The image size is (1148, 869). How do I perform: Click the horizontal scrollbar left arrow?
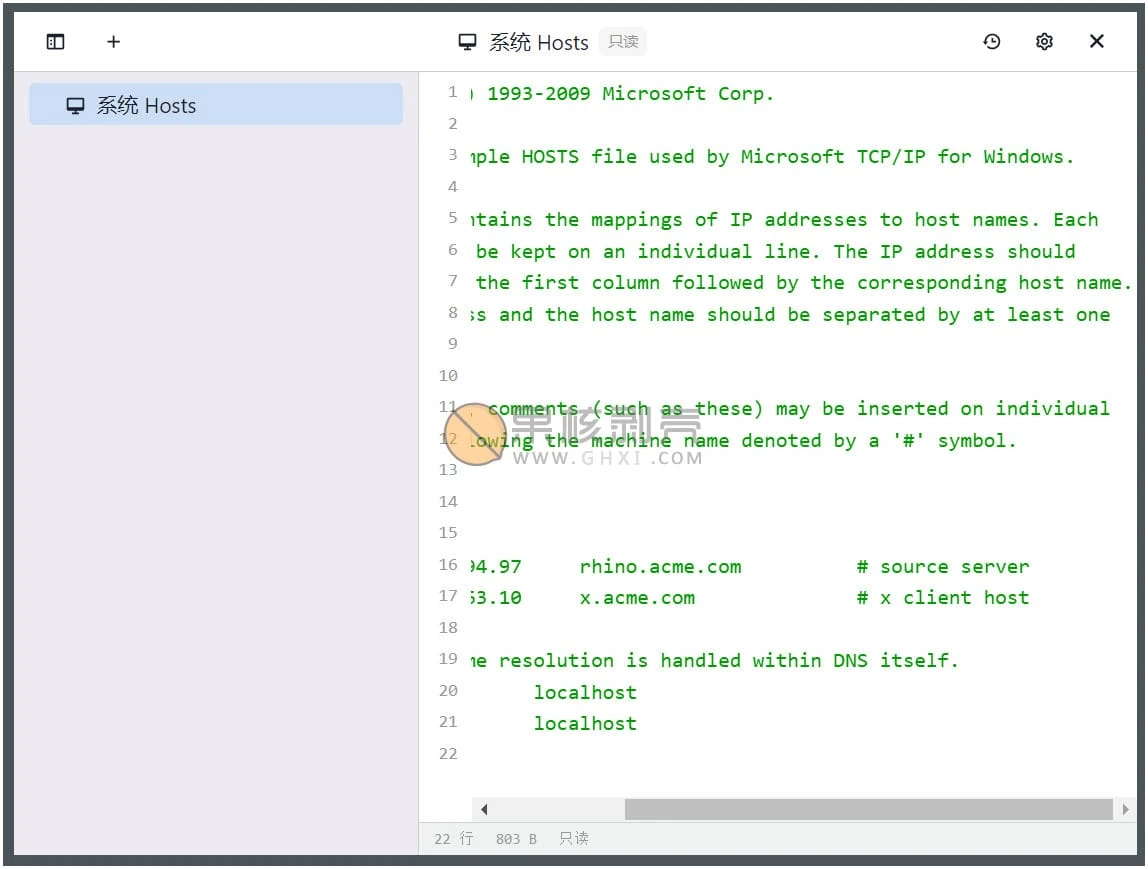pos(484,809)
